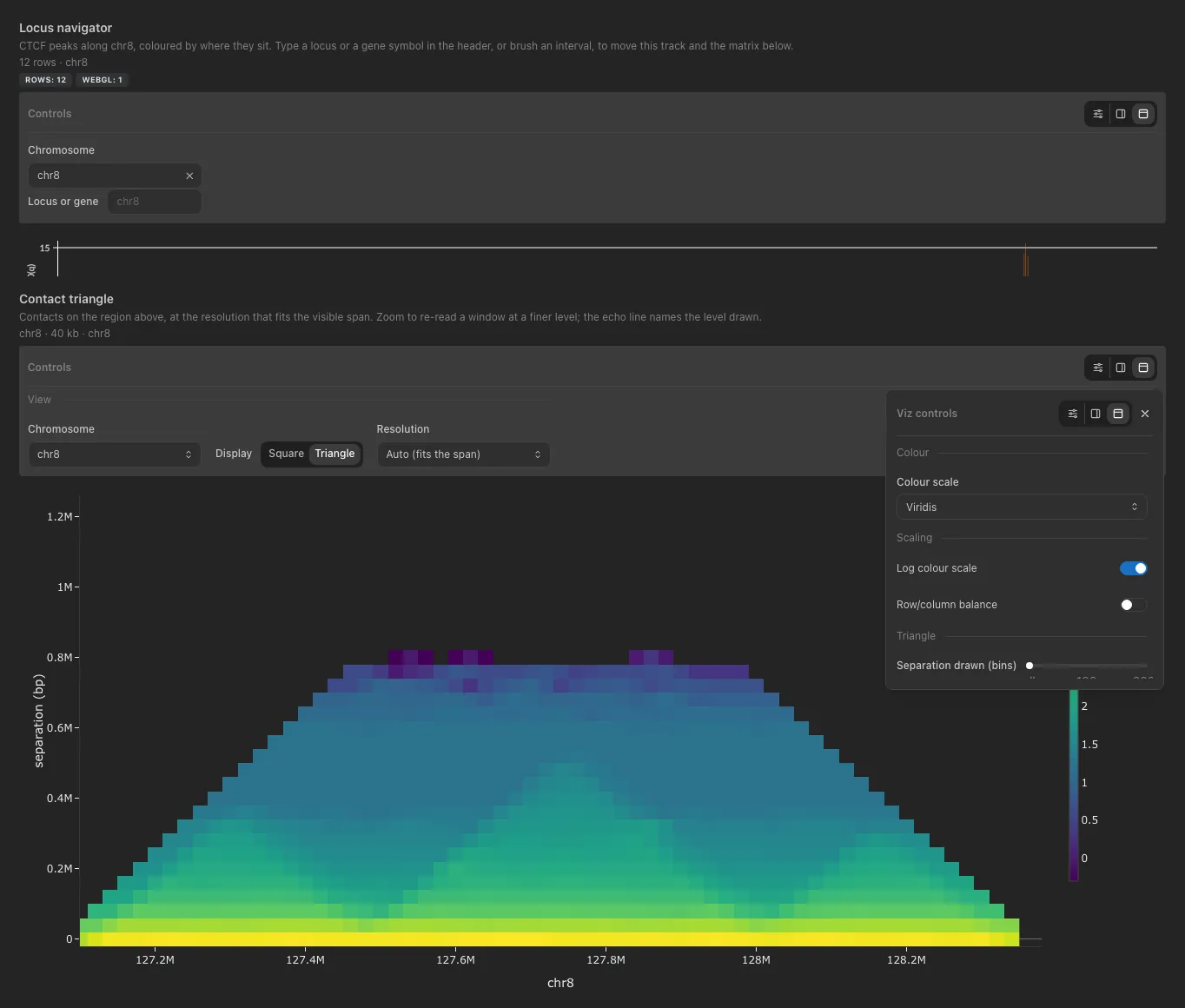The image size is (1185, 1008).
Task: Click the WEBGL: 1 badge
Action: point(103,80)
